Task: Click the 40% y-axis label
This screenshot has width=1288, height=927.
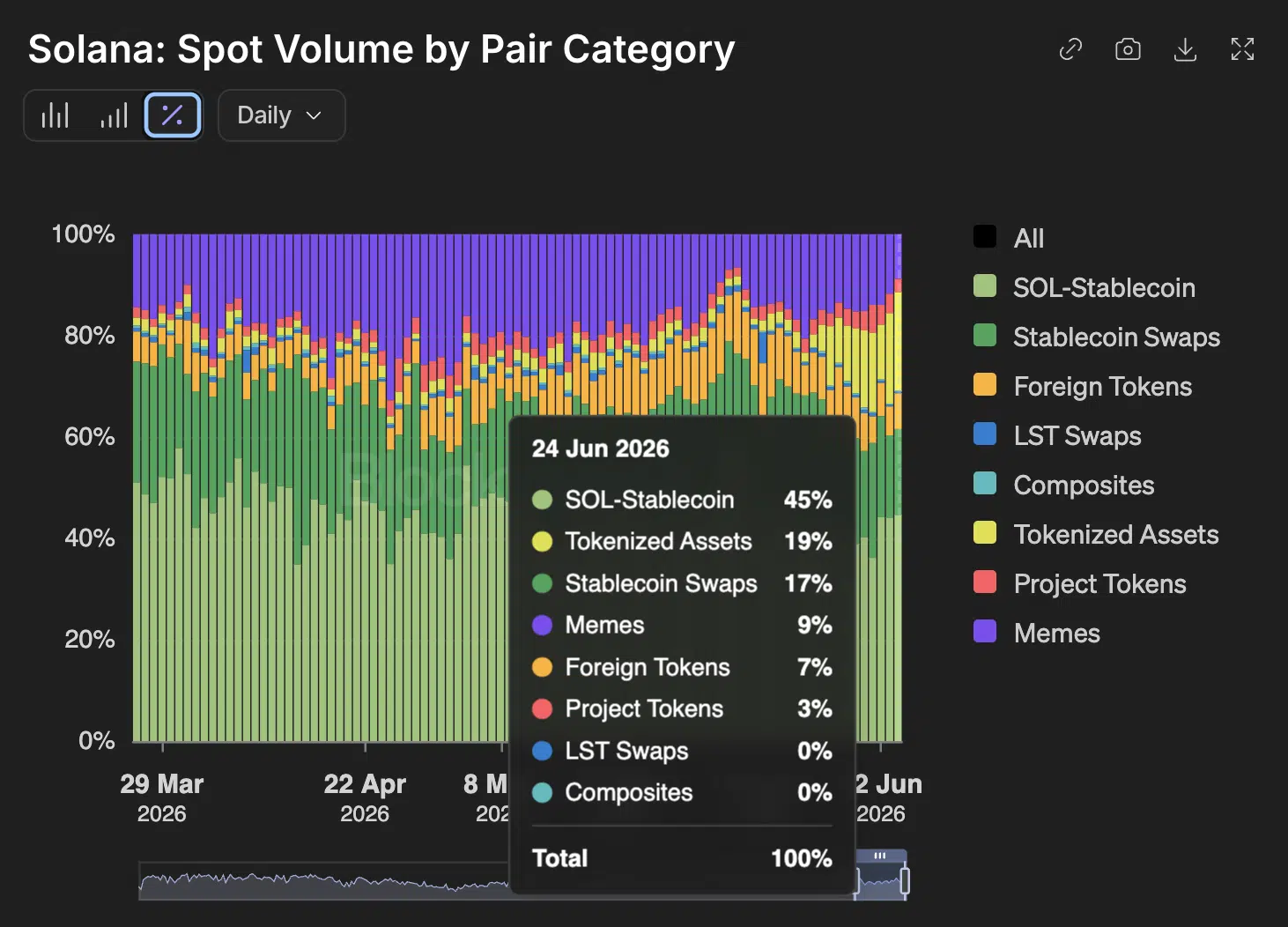Action: pos(90,538)
